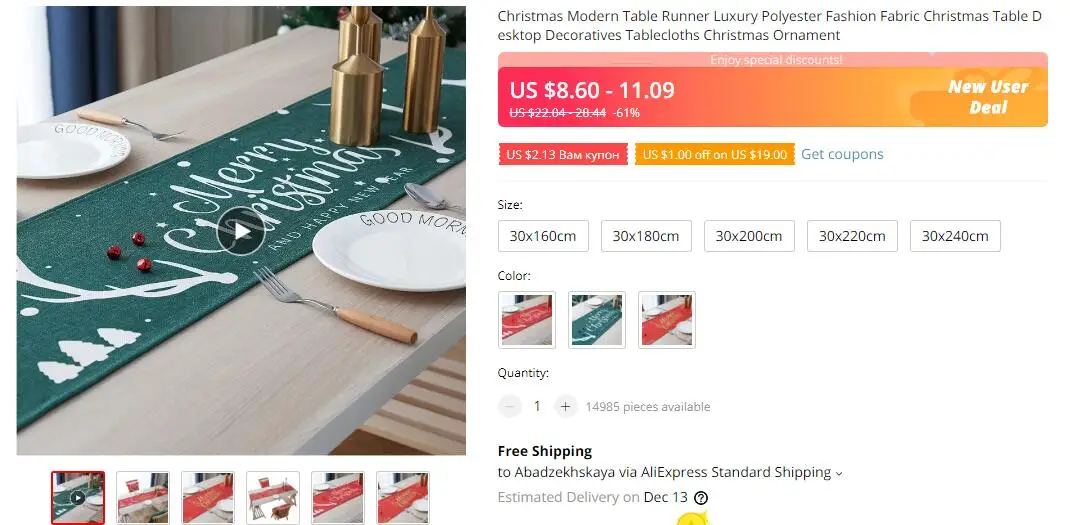Select size 30x160cm
The height and width of the screenshot is (525, 1070).
[543, 236]
